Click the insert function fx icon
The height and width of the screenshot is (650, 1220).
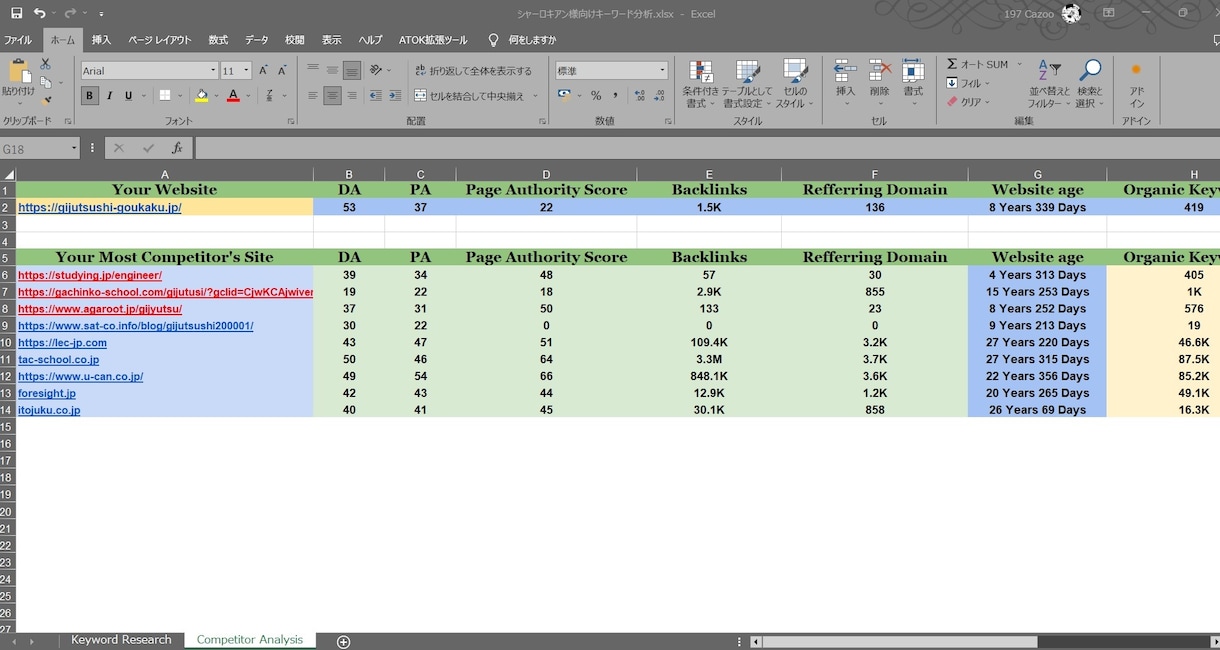(x=177, y=148)
